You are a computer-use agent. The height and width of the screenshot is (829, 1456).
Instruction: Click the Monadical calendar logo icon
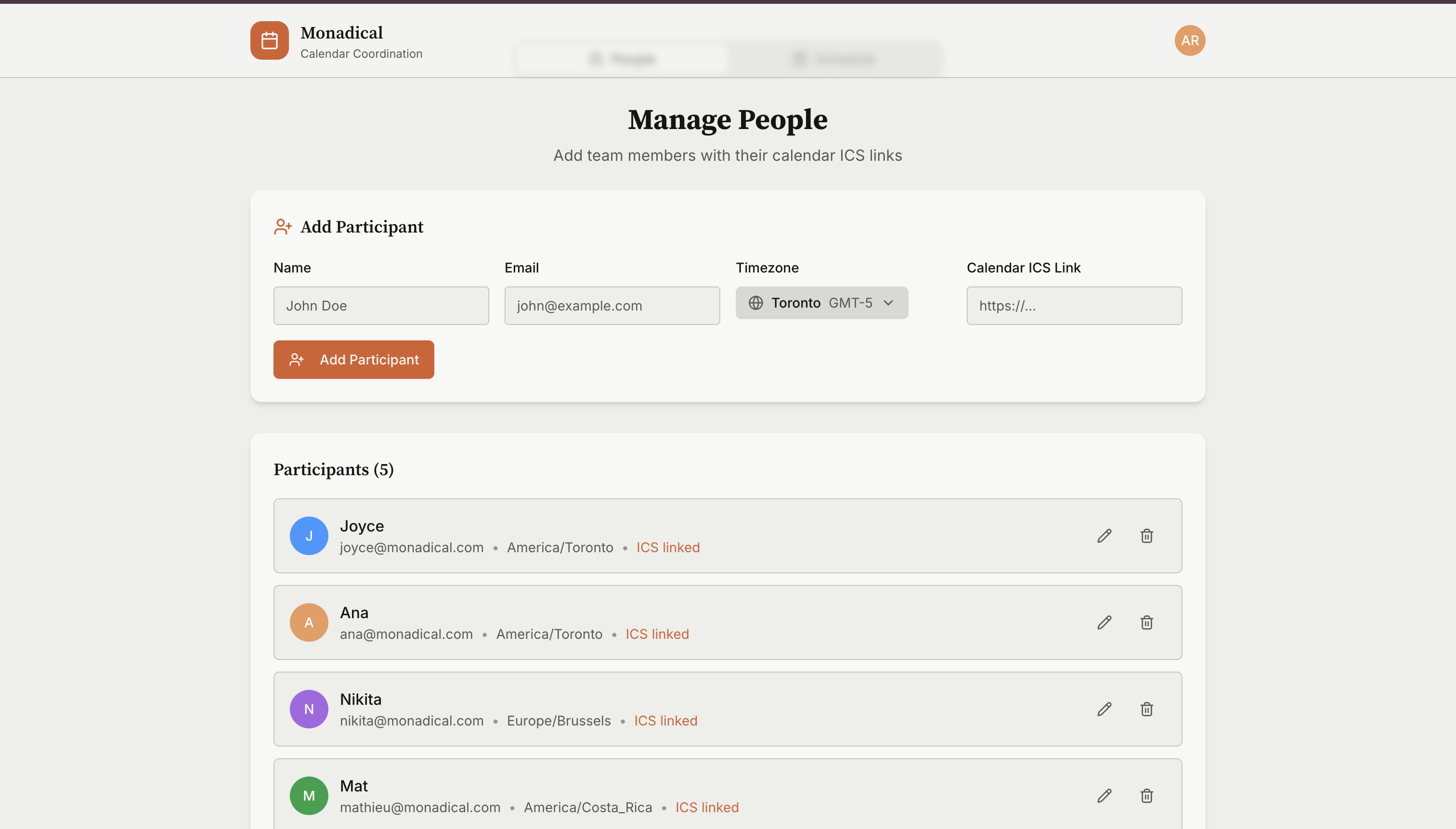[269, 40]
